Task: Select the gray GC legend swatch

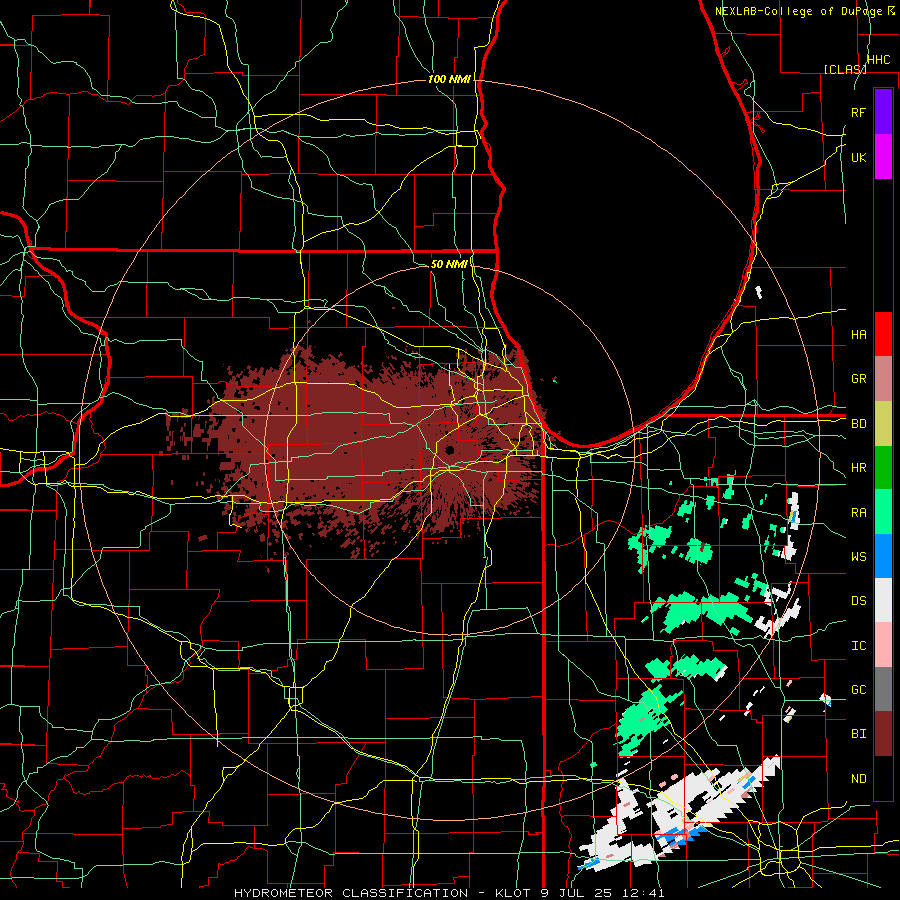Action: 883,689
